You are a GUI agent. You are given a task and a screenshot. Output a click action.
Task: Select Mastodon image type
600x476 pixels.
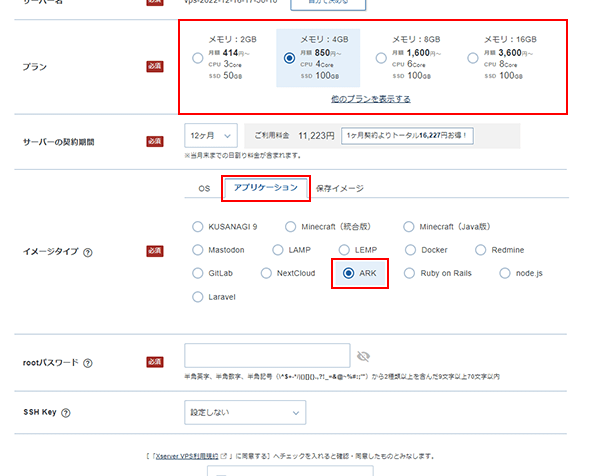(x=197, y=250)
